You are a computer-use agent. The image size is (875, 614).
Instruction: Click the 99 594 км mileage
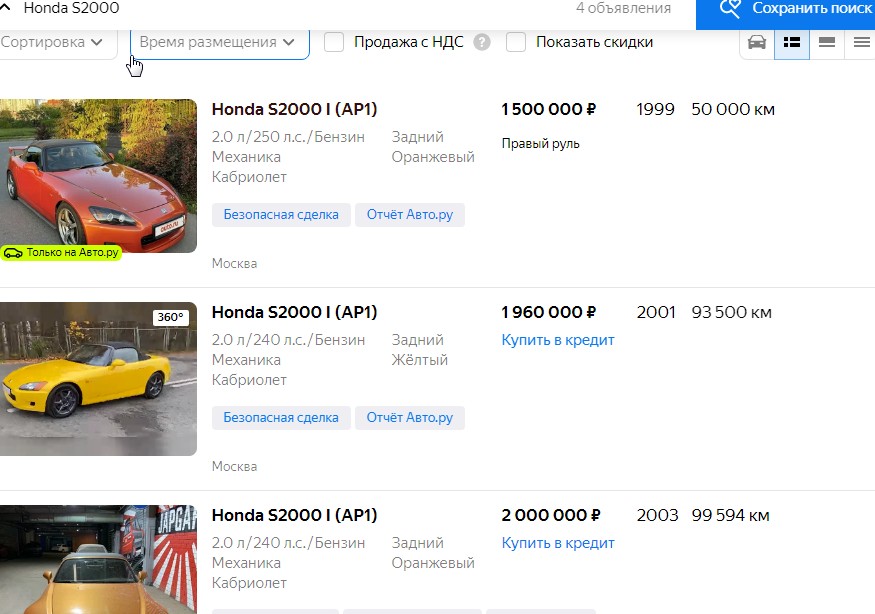click(730, 515)
